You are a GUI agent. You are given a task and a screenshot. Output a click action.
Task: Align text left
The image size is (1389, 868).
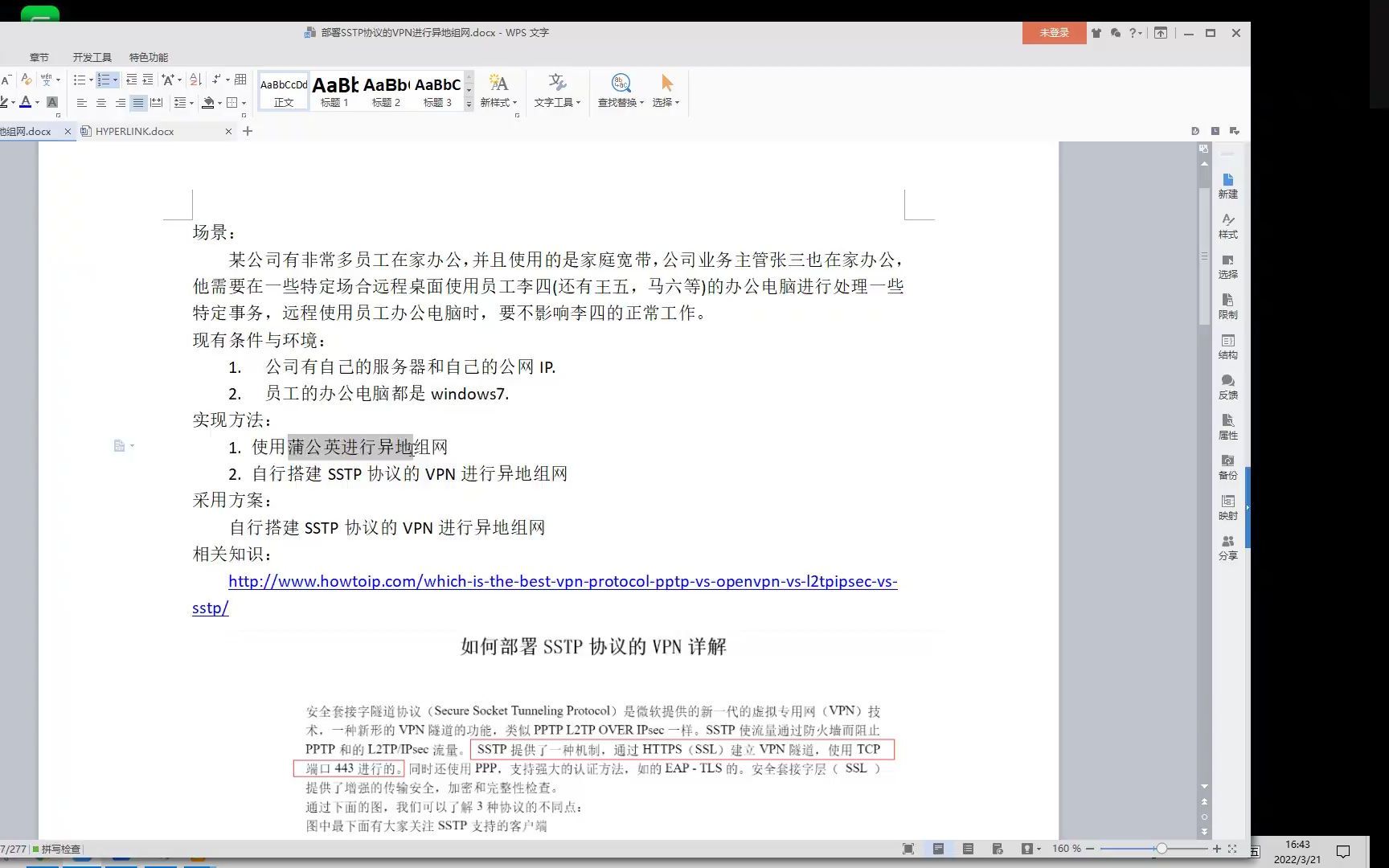click(81, 103)
